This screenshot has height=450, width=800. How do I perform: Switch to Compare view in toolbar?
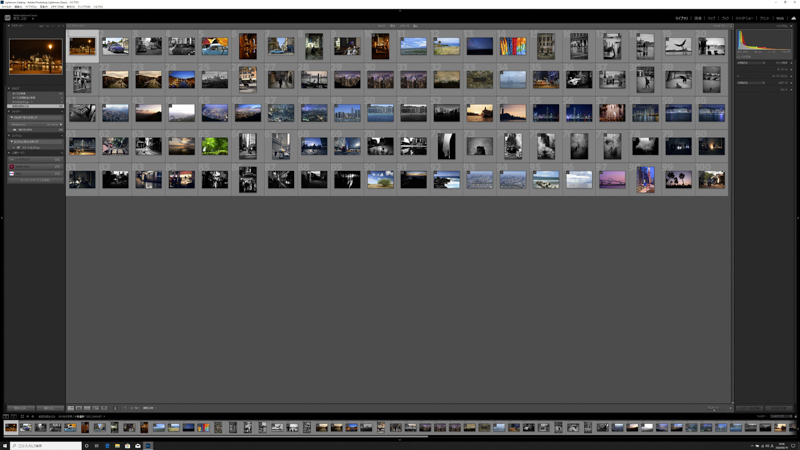coord(87,408)
